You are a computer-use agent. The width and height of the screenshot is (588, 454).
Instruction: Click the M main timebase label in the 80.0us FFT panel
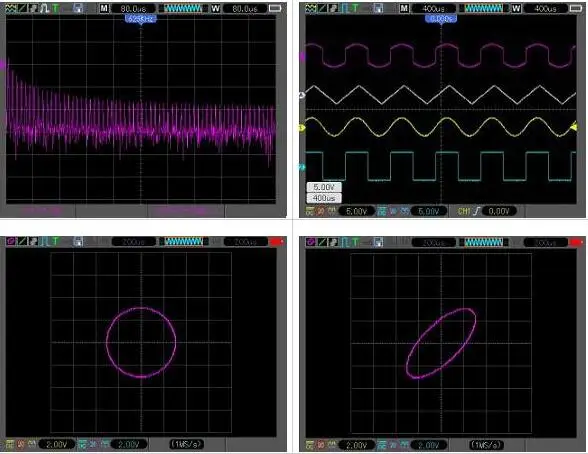point(104,8)
